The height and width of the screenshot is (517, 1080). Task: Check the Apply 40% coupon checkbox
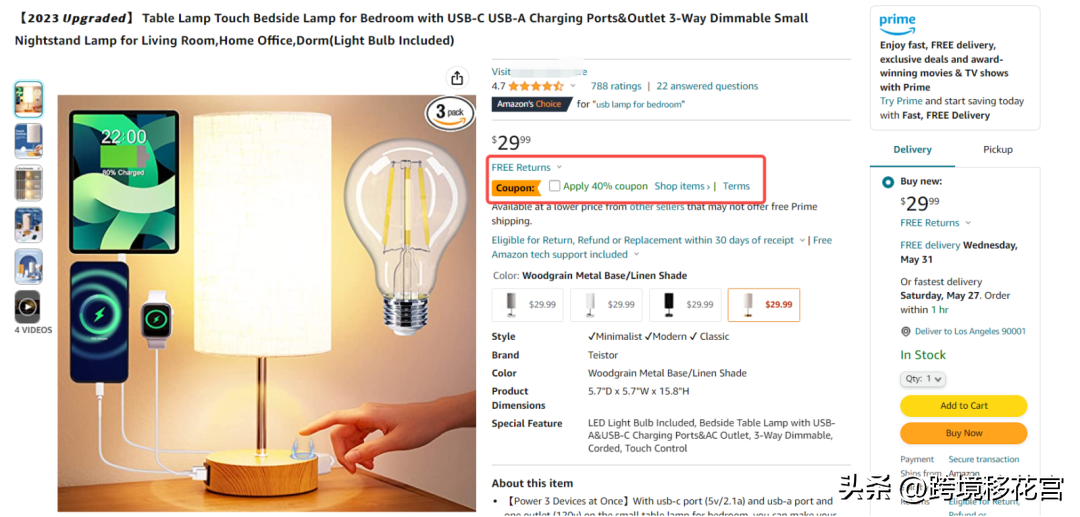click(555, 186)
